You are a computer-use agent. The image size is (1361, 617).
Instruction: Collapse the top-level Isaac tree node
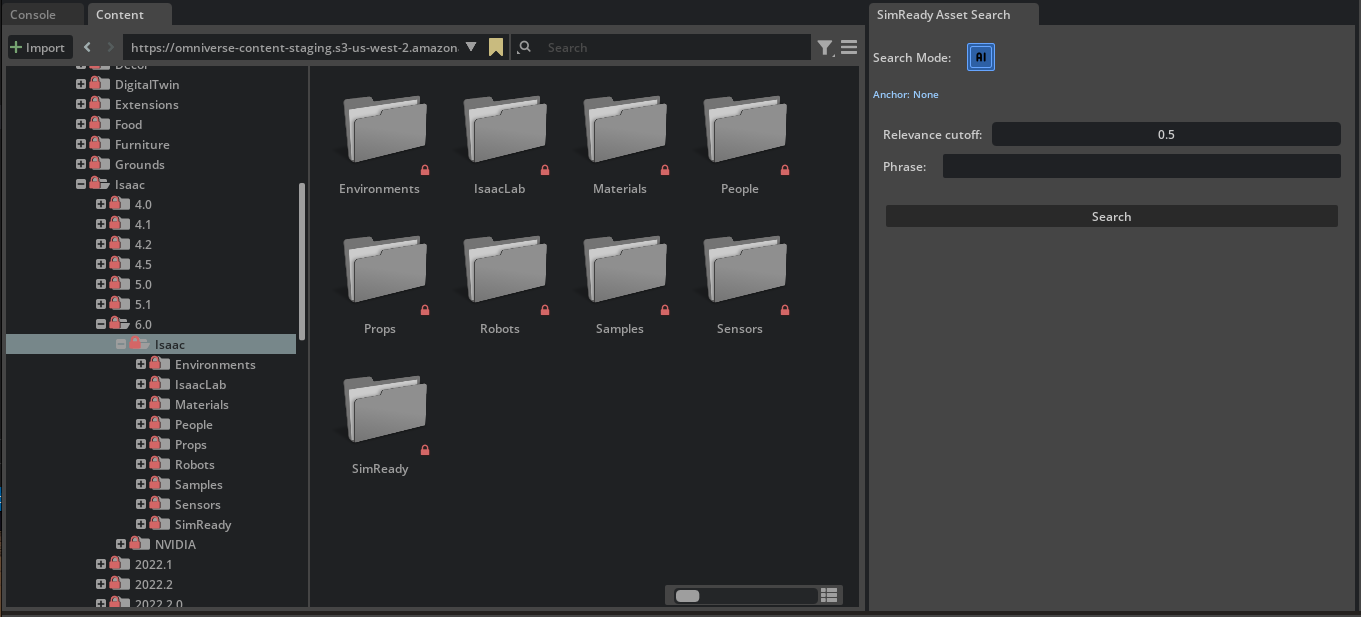(81, 184)
